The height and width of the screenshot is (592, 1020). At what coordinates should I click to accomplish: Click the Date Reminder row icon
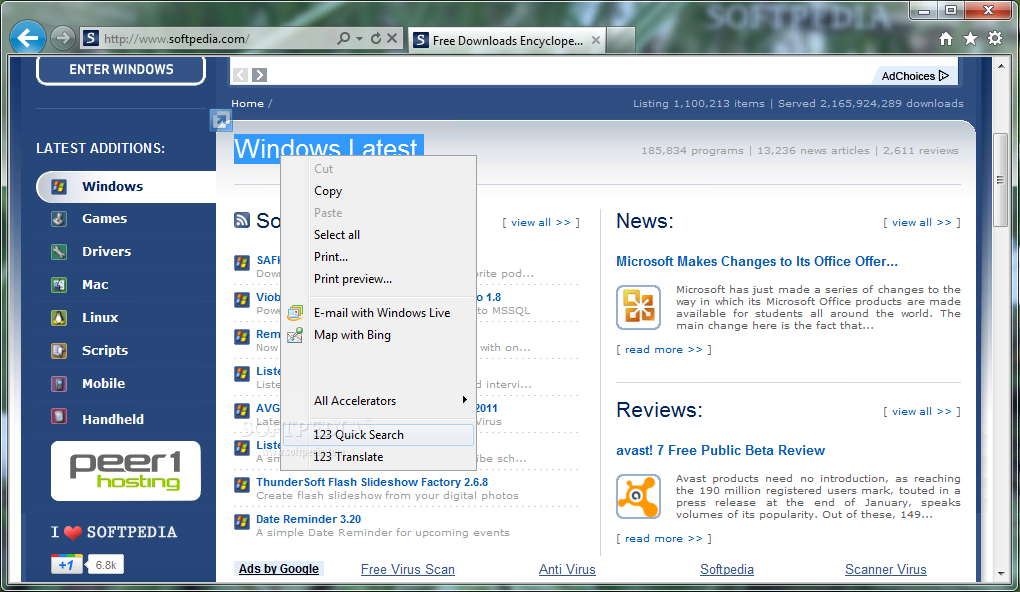(242, 522)
